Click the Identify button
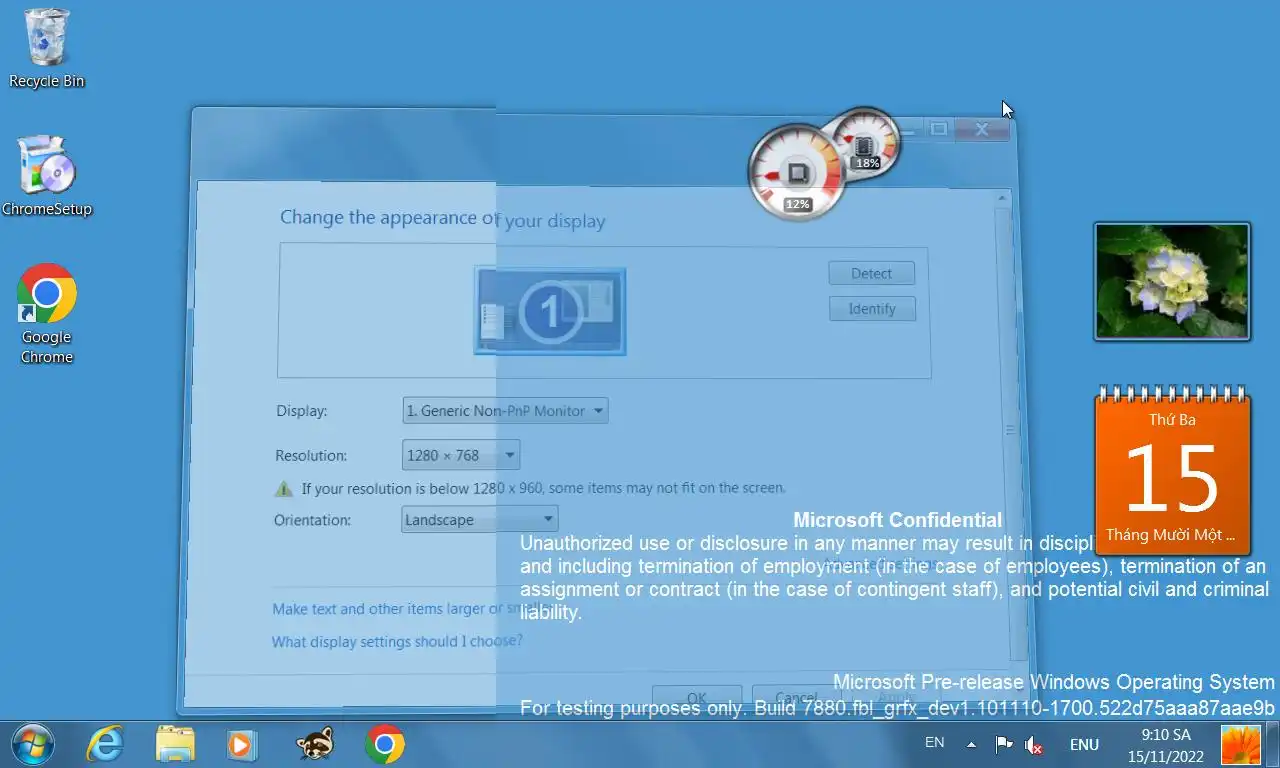Viewport: 1280px width, 768px height. pos(872,309)
